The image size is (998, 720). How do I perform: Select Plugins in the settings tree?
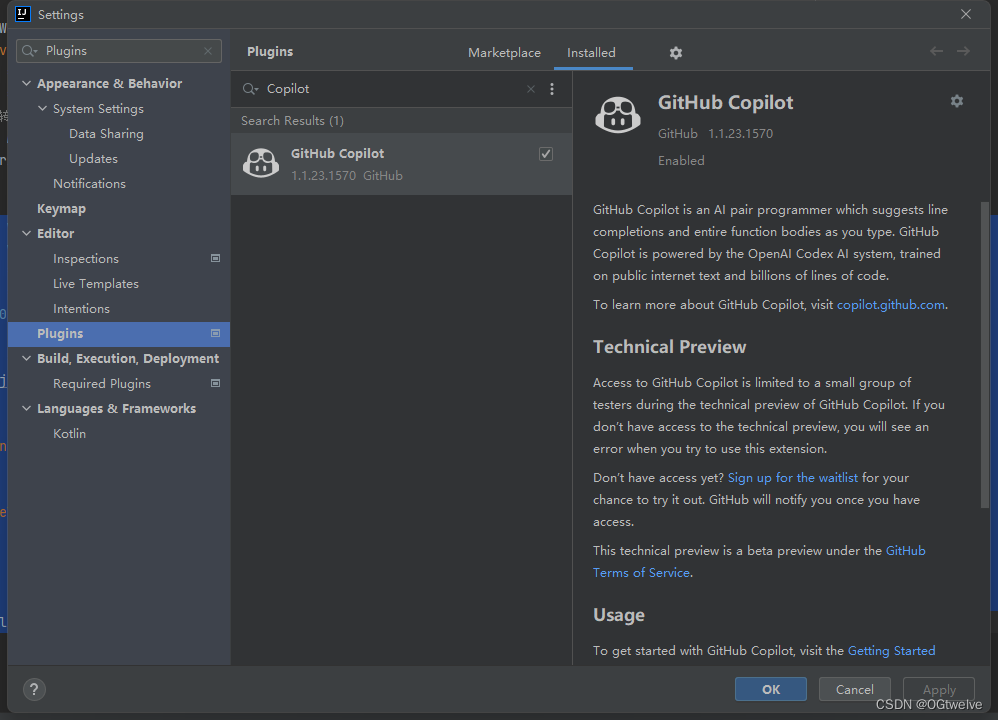point(119,334)
